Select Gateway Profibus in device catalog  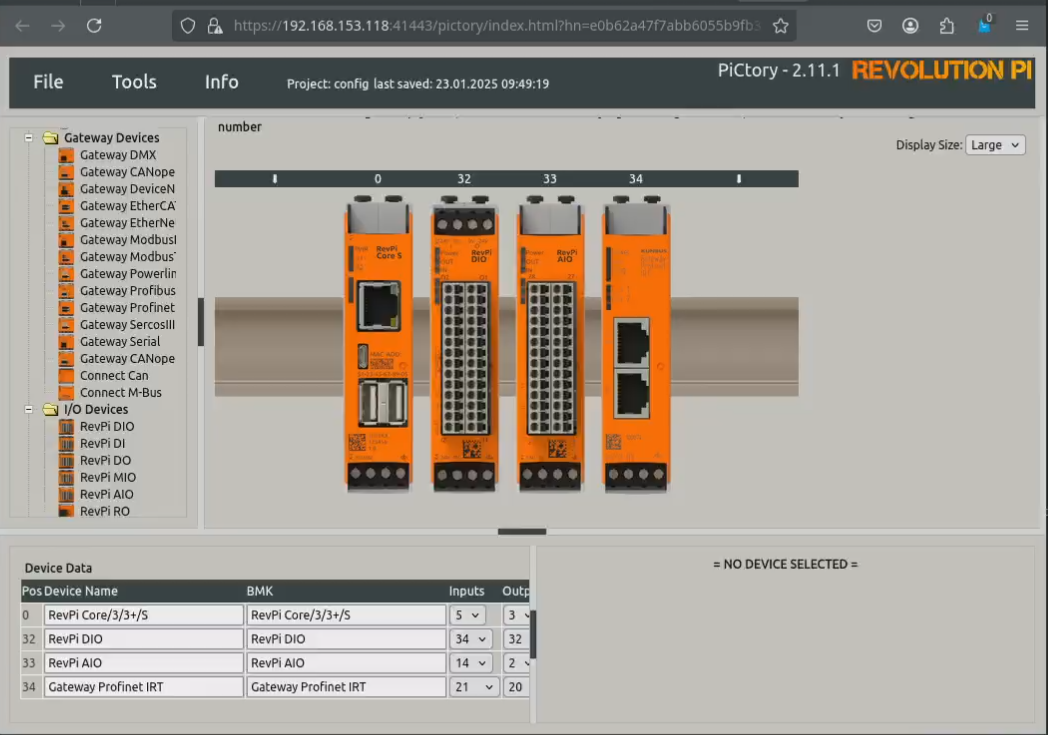tap(127, 291)
